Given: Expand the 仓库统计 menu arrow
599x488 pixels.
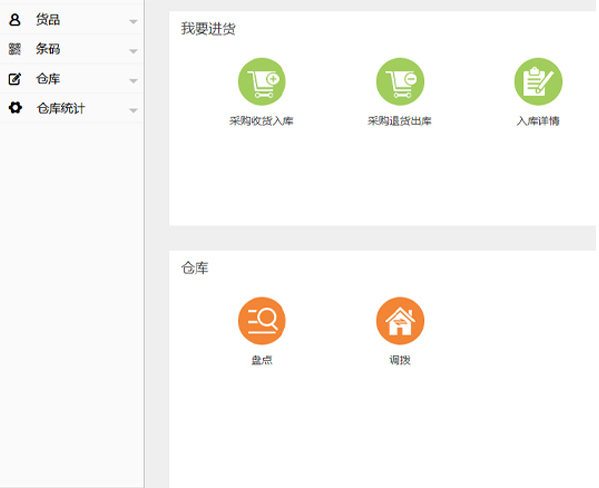Looking at the screenshot, I should pos(133,111).
